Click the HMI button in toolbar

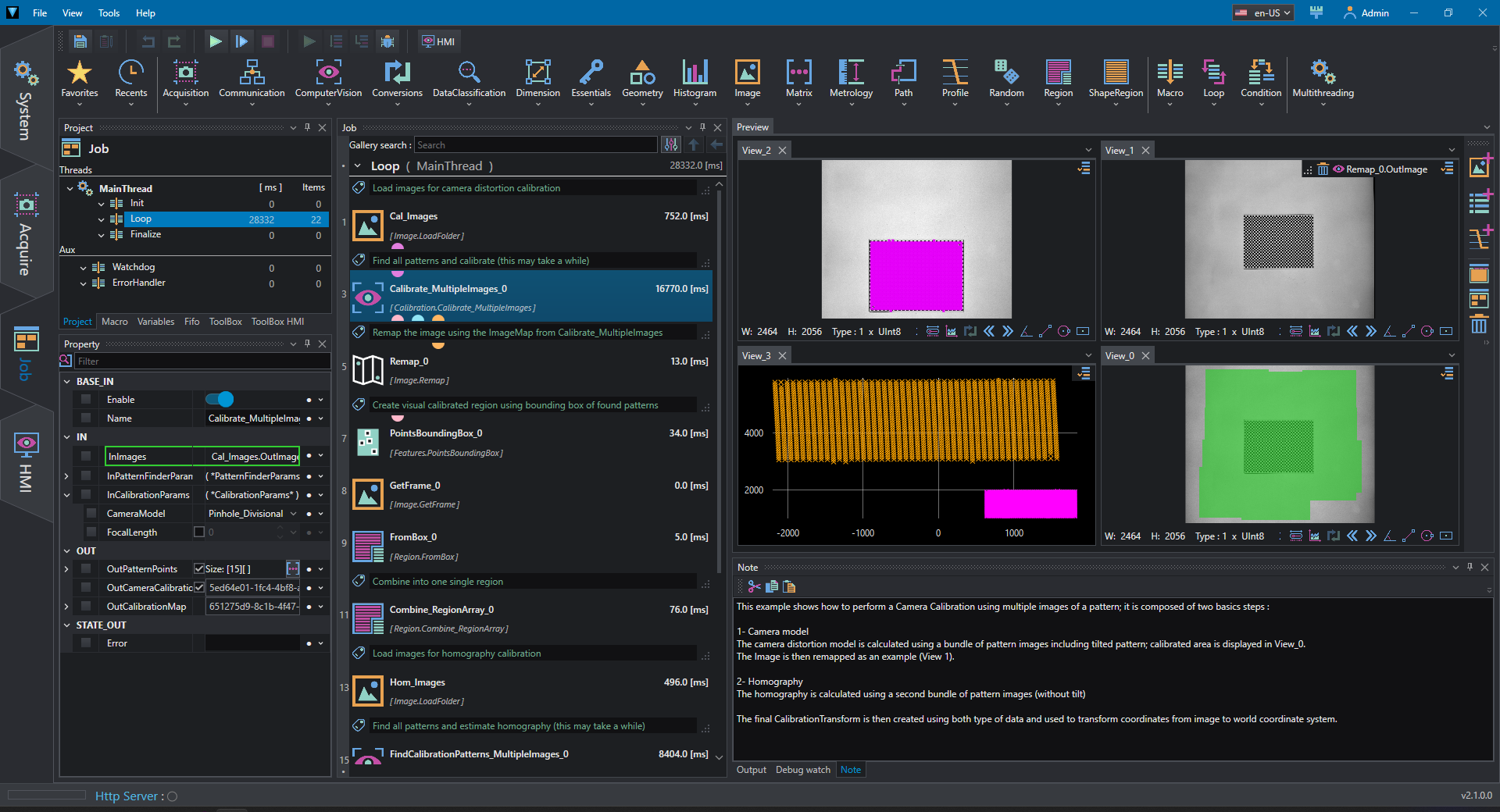438,41
